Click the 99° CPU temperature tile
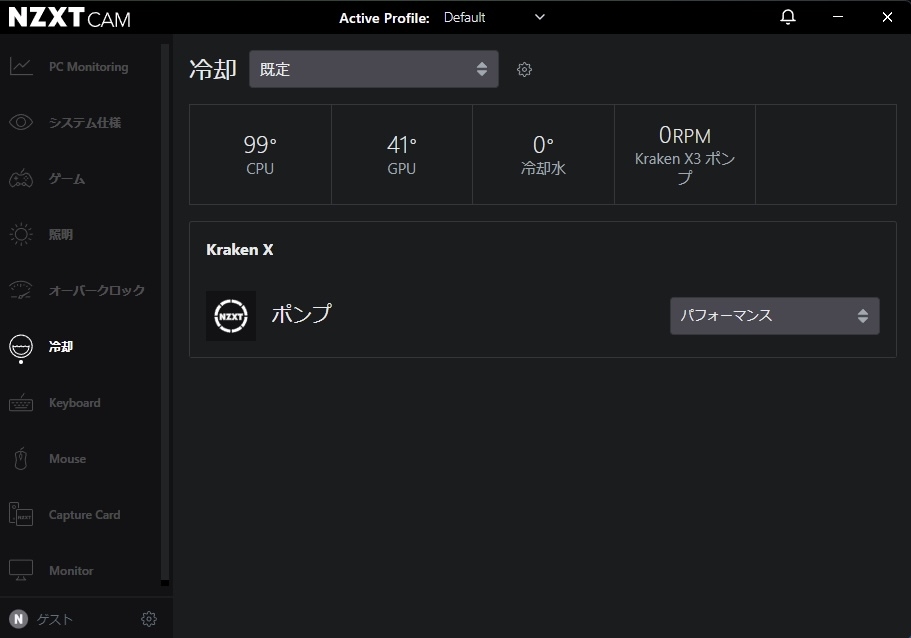The width and height of the screenshot is (911, 638). point(260,155)
